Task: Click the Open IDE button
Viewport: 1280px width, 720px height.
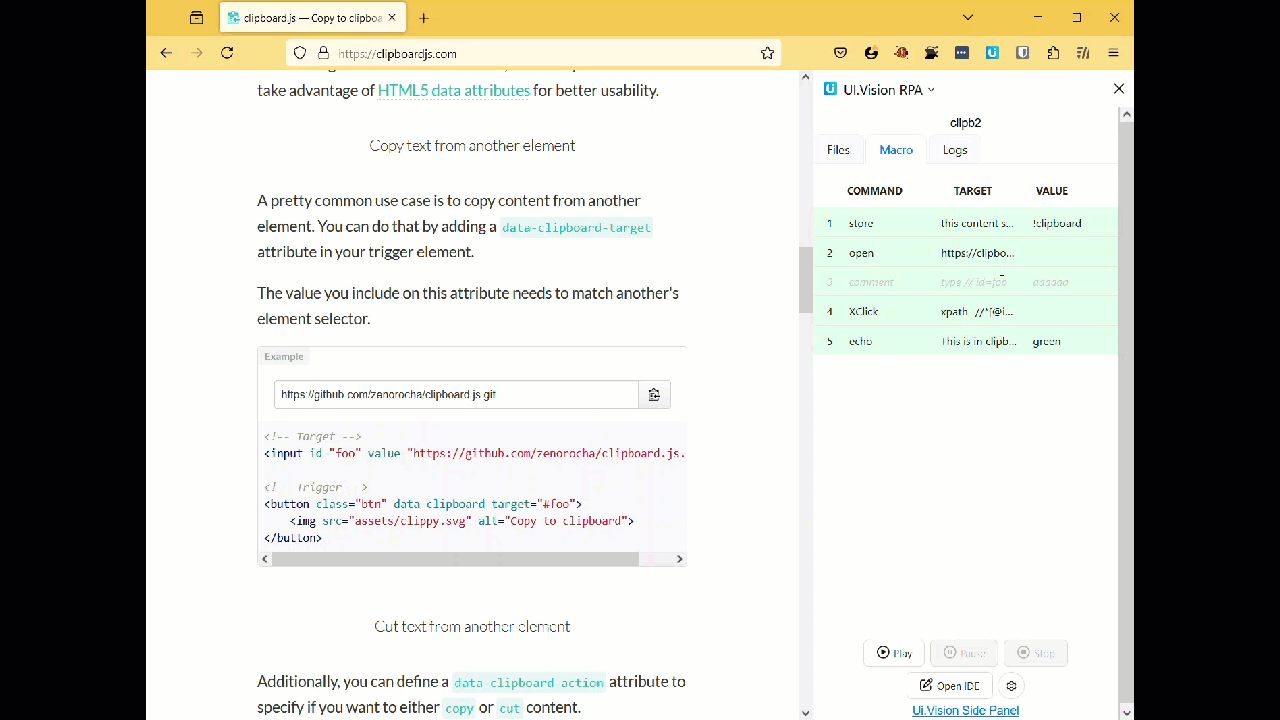Action: (x=950, y=686)
